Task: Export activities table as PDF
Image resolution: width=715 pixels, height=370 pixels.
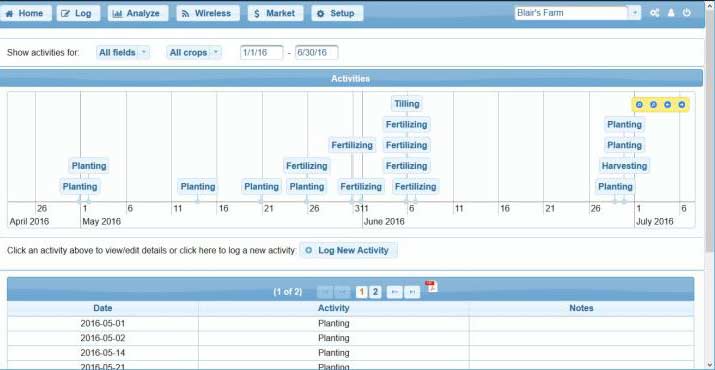Action: click(431, 287)
